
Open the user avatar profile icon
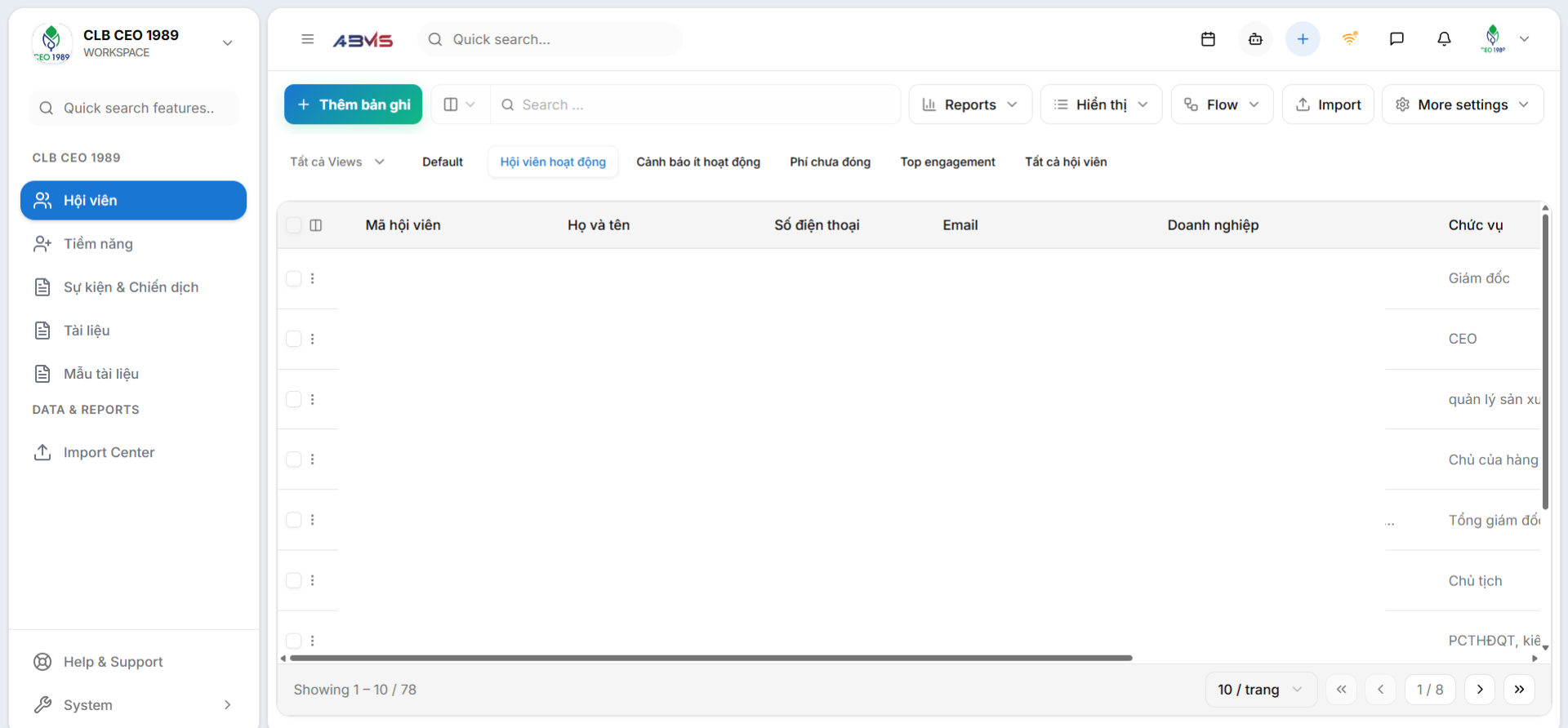coord(1493,39)
